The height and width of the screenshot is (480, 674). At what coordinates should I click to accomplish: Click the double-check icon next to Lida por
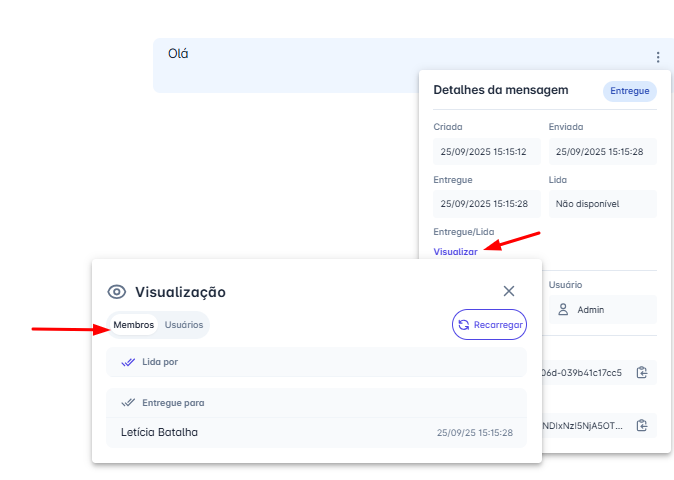coord(128,362)
